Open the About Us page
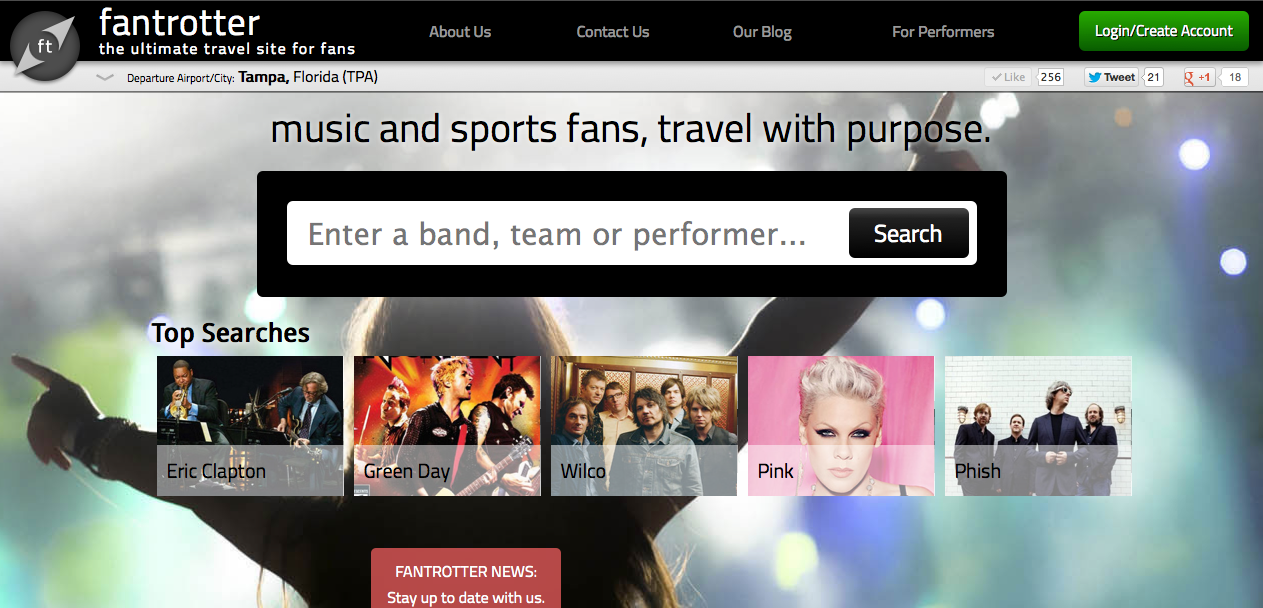This screenshot has width=1263, height=608. 459,31
